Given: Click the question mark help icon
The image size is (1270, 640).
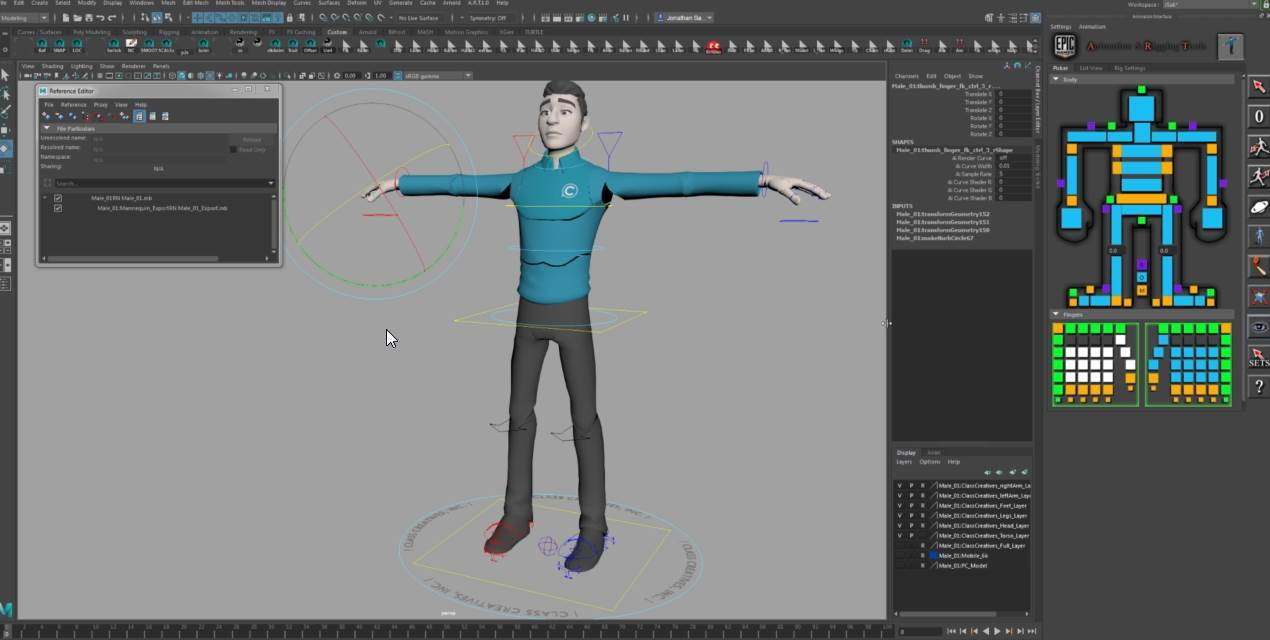Looking at the screenshot, I should click(1259, 387).
